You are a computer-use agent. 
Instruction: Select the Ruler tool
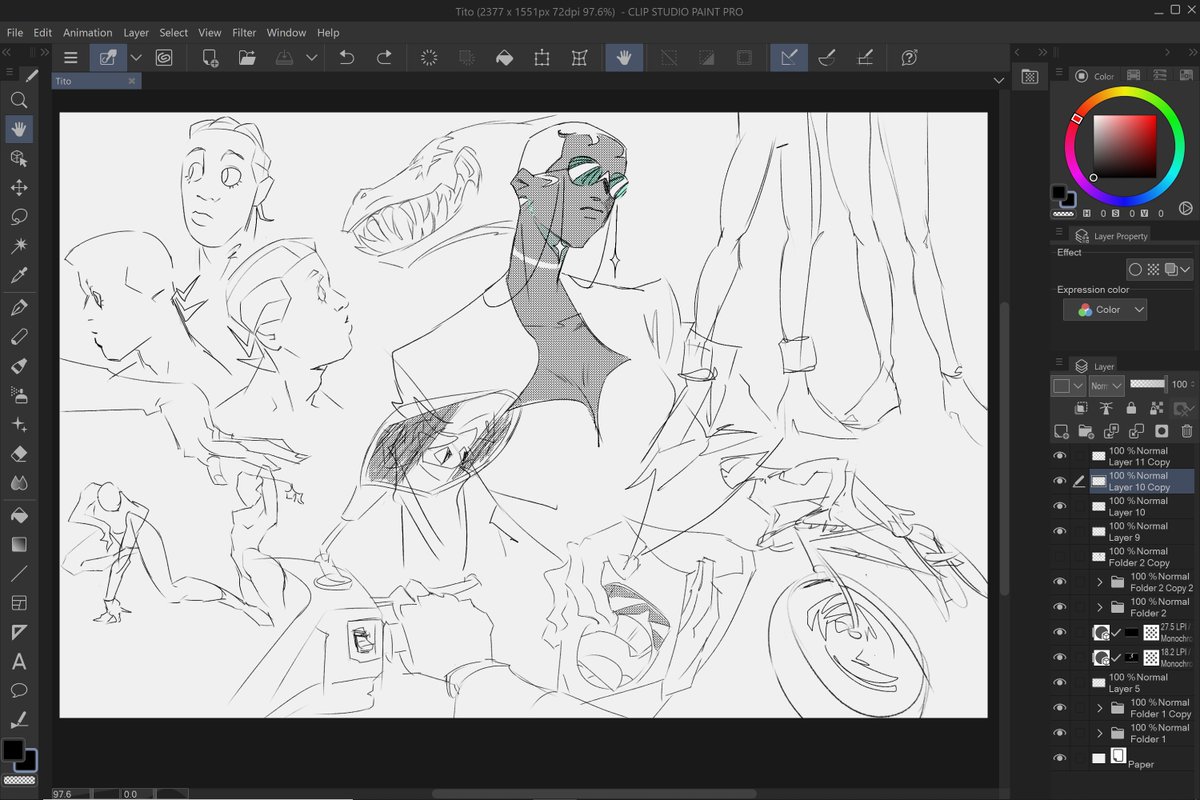[x=18, y=632]
